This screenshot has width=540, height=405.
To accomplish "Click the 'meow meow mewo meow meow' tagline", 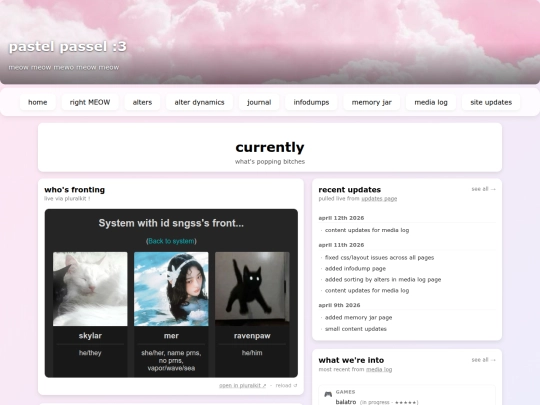I will pyautogui.click(x=64, y=67).
